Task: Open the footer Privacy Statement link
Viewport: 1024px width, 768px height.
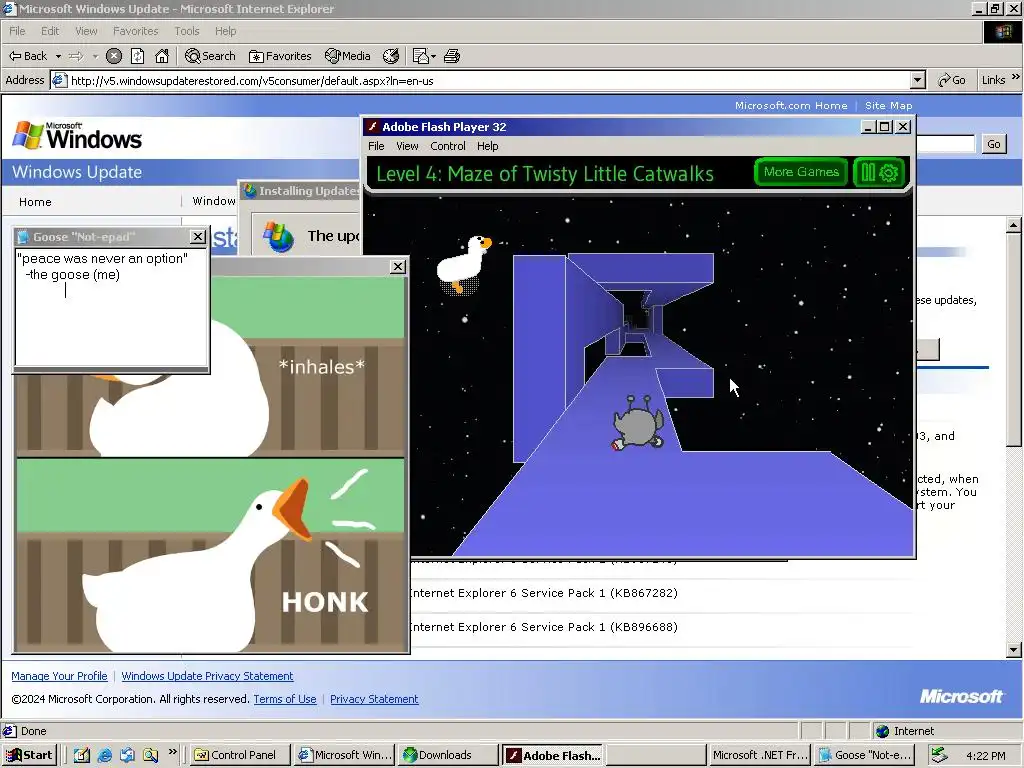Action: pyautogui.click(x=374, y=699)
